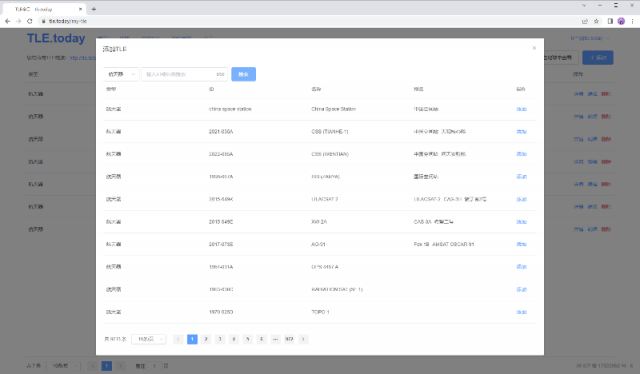
Task: Add the 1965-038C row
Action: click(521, 289)
